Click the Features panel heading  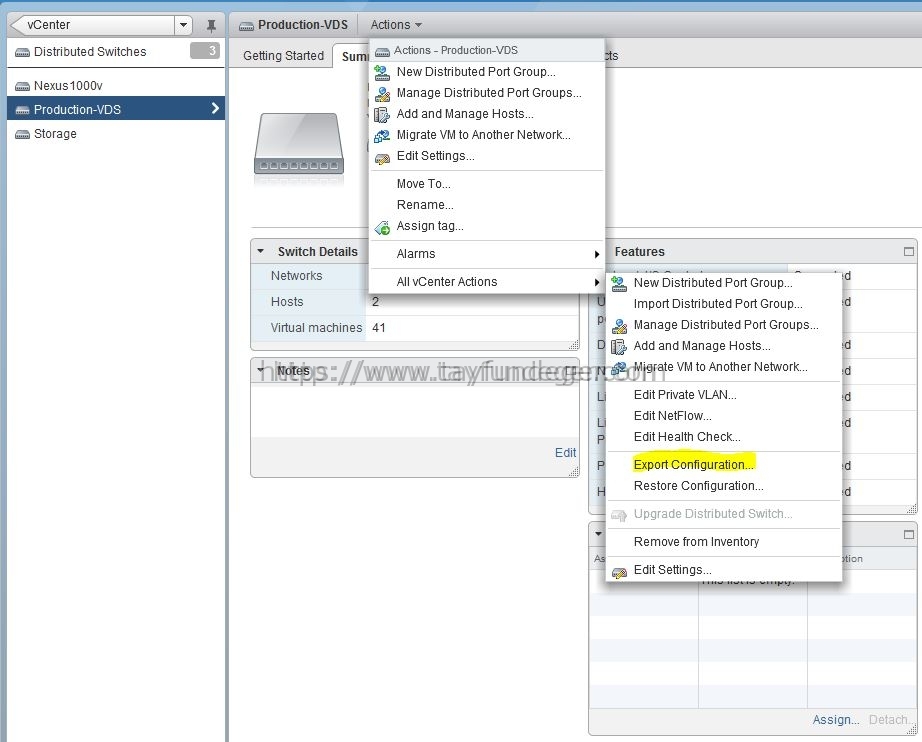click(639, 252)
